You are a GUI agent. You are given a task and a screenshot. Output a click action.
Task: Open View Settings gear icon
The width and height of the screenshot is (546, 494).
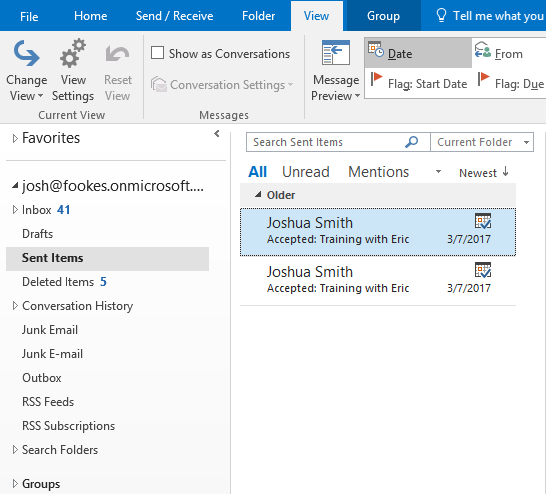tap(73, 53)
